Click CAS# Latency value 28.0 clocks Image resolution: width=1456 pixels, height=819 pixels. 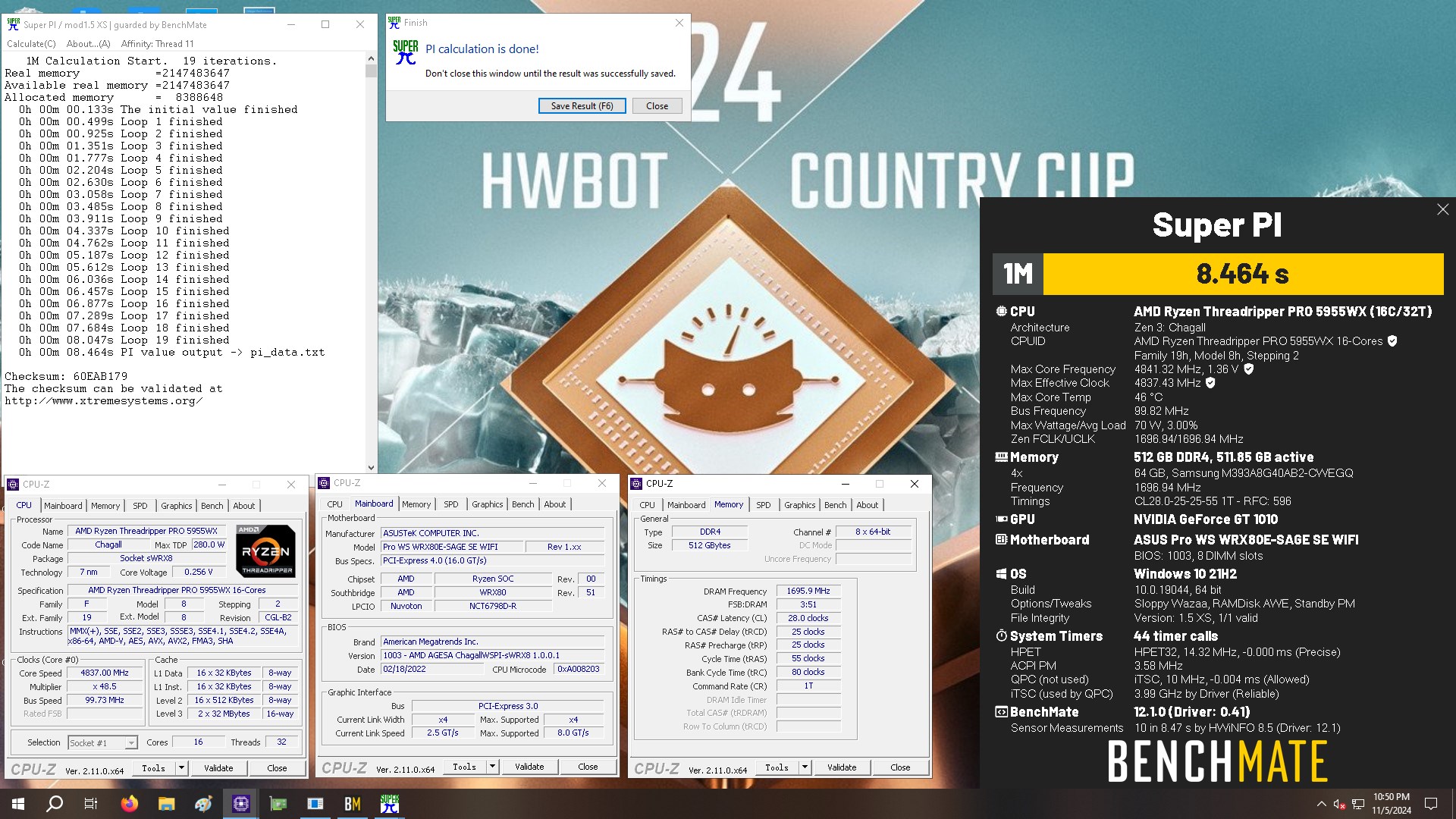click(808, 618)
